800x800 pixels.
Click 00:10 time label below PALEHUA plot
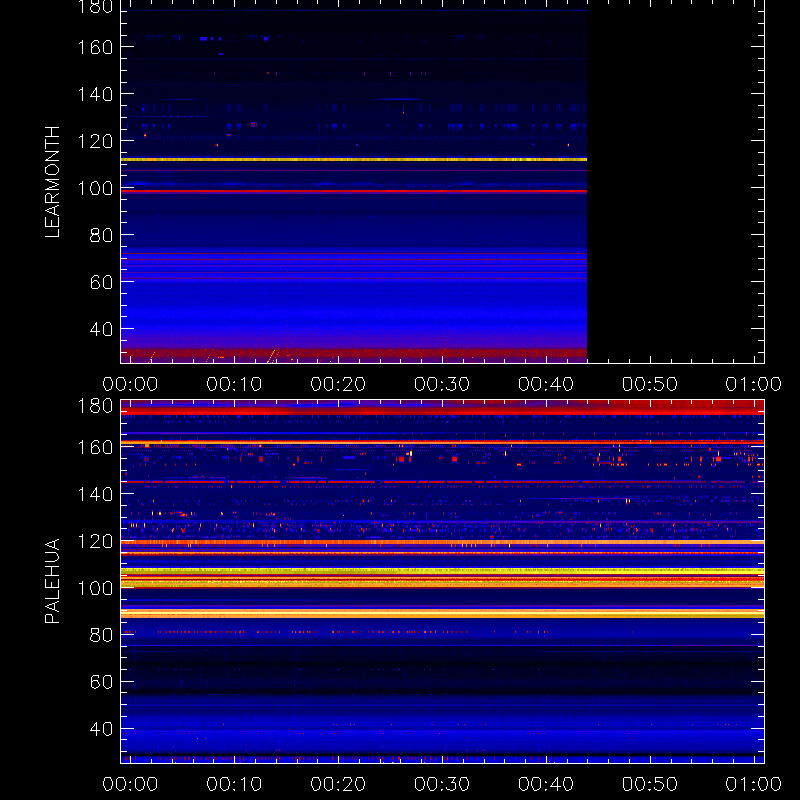(x=234, y=784)
